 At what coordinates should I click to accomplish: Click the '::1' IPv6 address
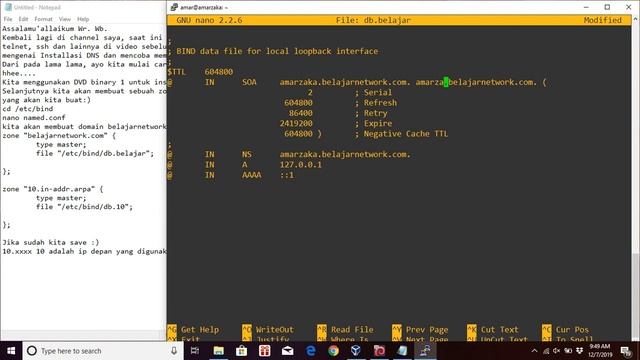[287, 175]
